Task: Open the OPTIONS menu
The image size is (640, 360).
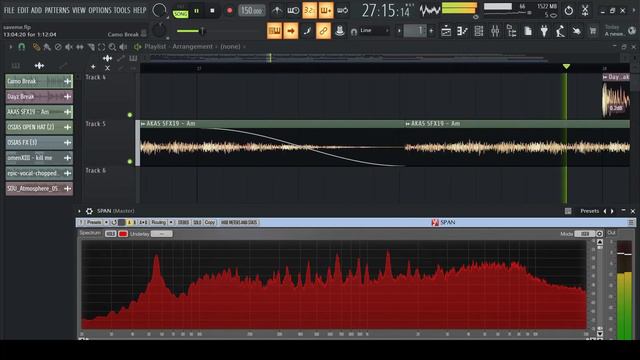Action: [x=100, y=10]
